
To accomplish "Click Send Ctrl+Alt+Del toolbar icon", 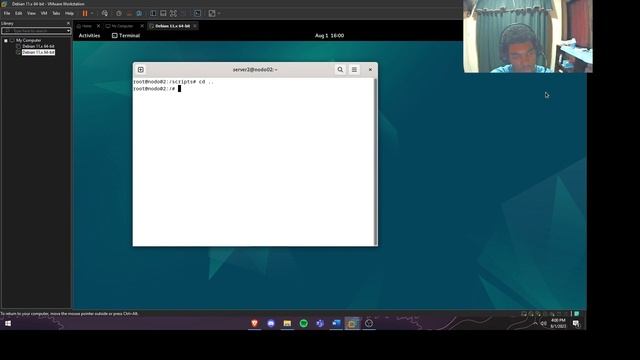I will (105, 13).
